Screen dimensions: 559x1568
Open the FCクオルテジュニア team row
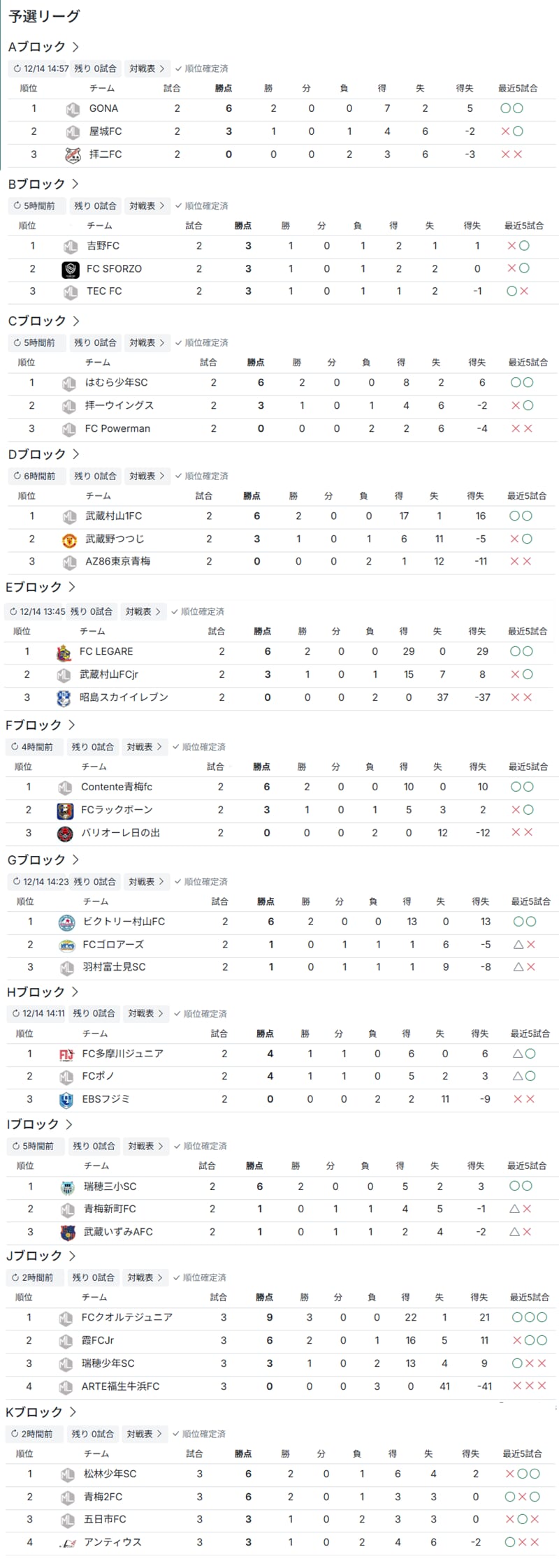[126, 1318]
